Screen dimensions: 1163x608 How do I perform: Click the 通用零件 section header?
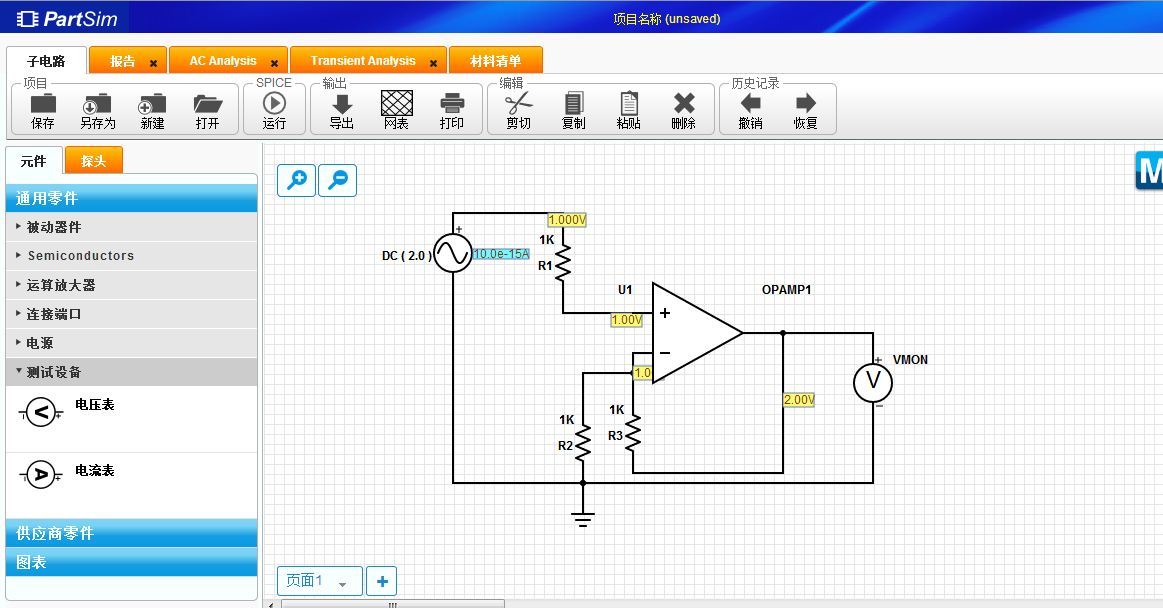coord(131,198)
